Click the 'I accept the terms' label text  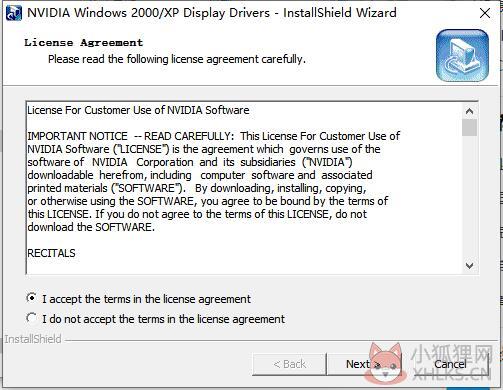click(x=146, y=299)
